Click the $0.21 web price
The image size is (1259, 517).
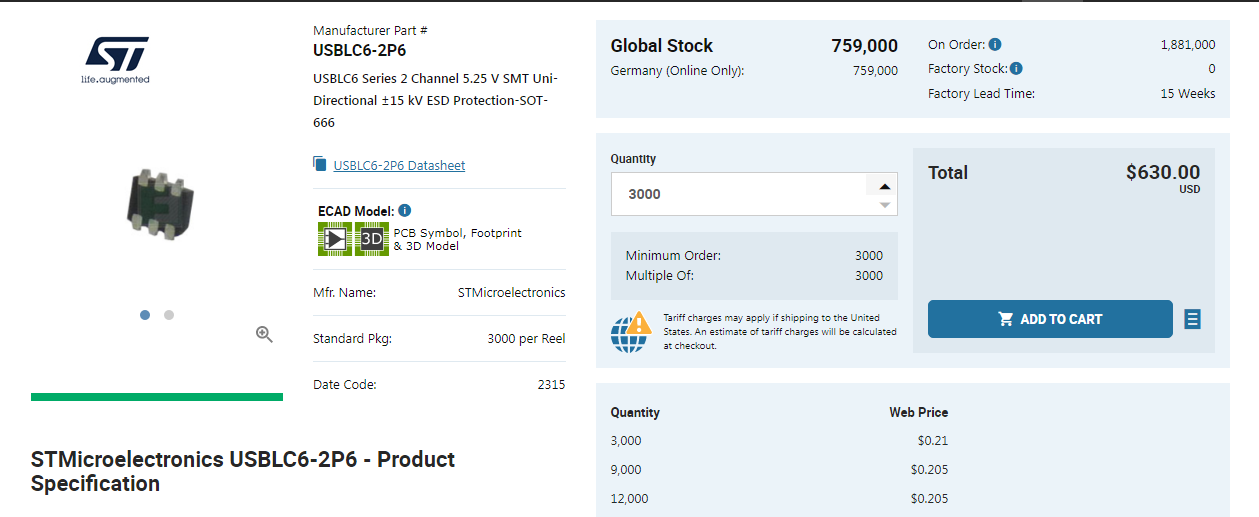click(933, 441)
